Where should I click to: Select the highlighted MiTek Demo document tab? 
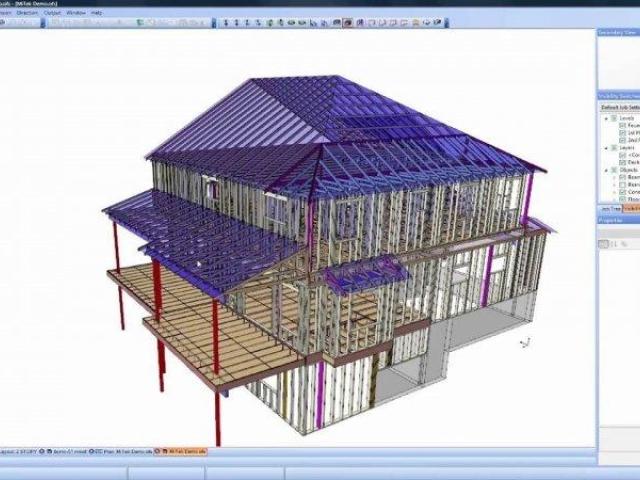coord(181,452)
